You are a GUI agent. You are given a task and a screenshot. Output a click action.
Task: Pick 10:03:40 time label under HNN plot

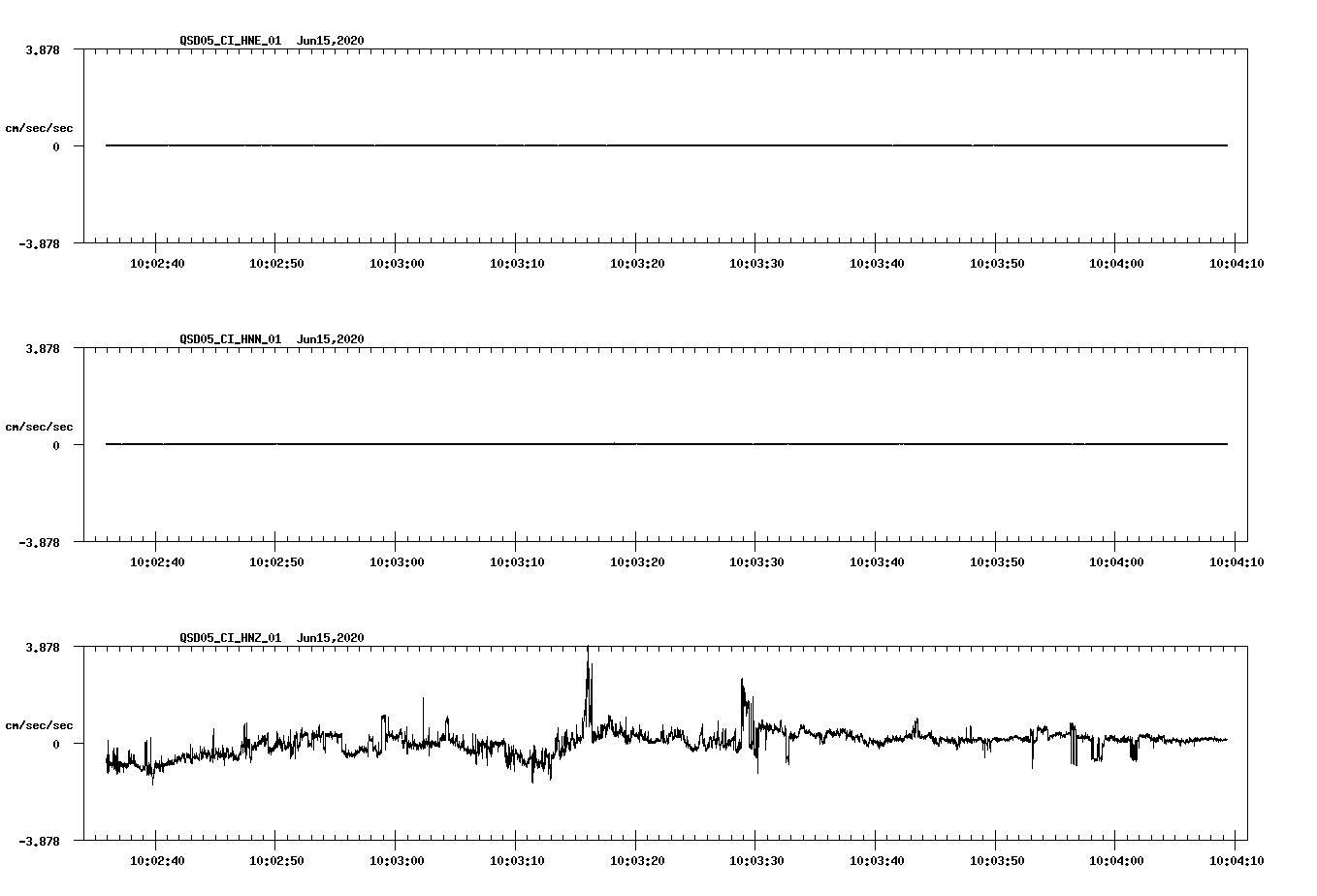pyautogui.click(x=876, y=561)
